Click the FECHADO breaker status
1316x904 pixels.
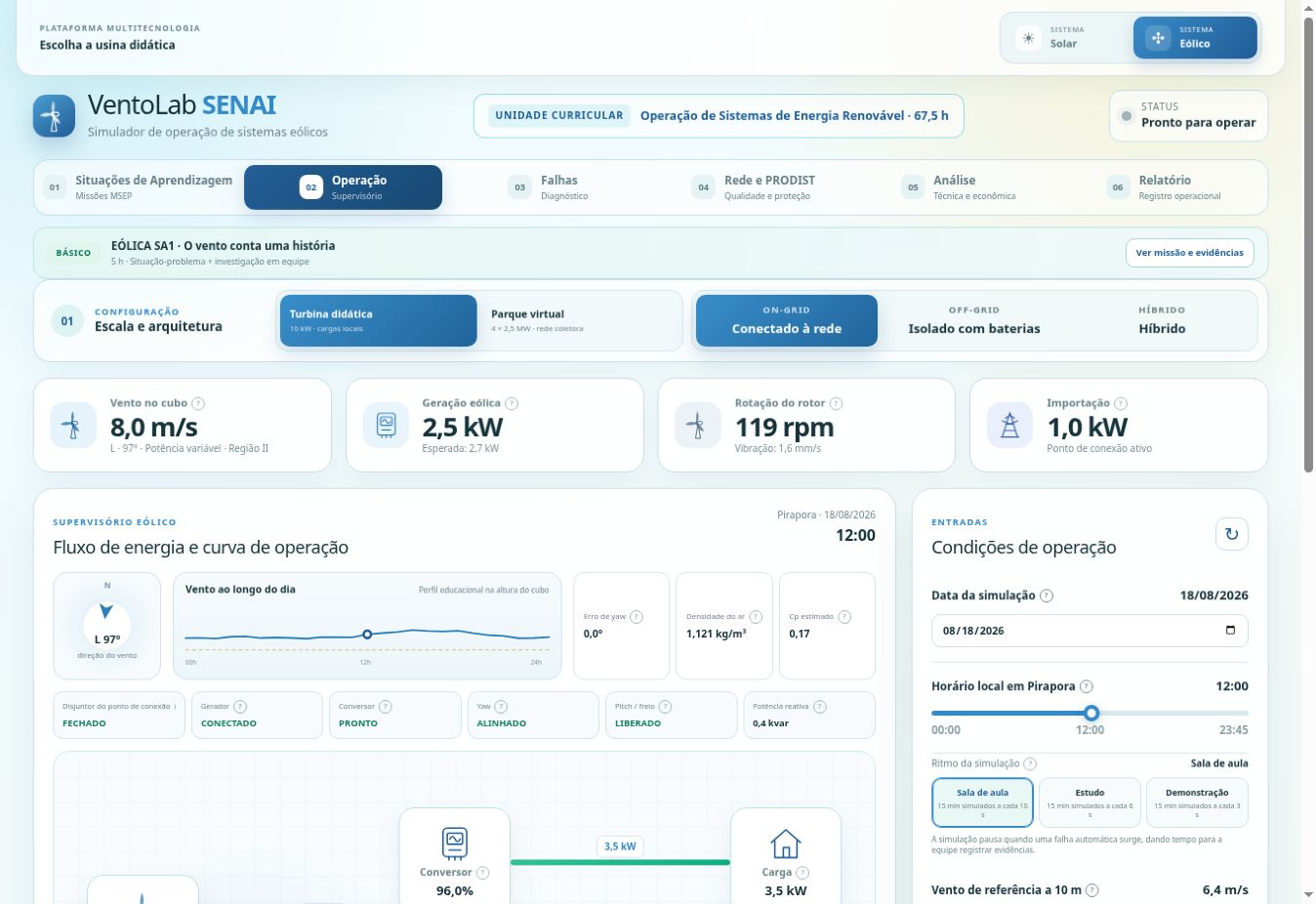coord(84,723)
